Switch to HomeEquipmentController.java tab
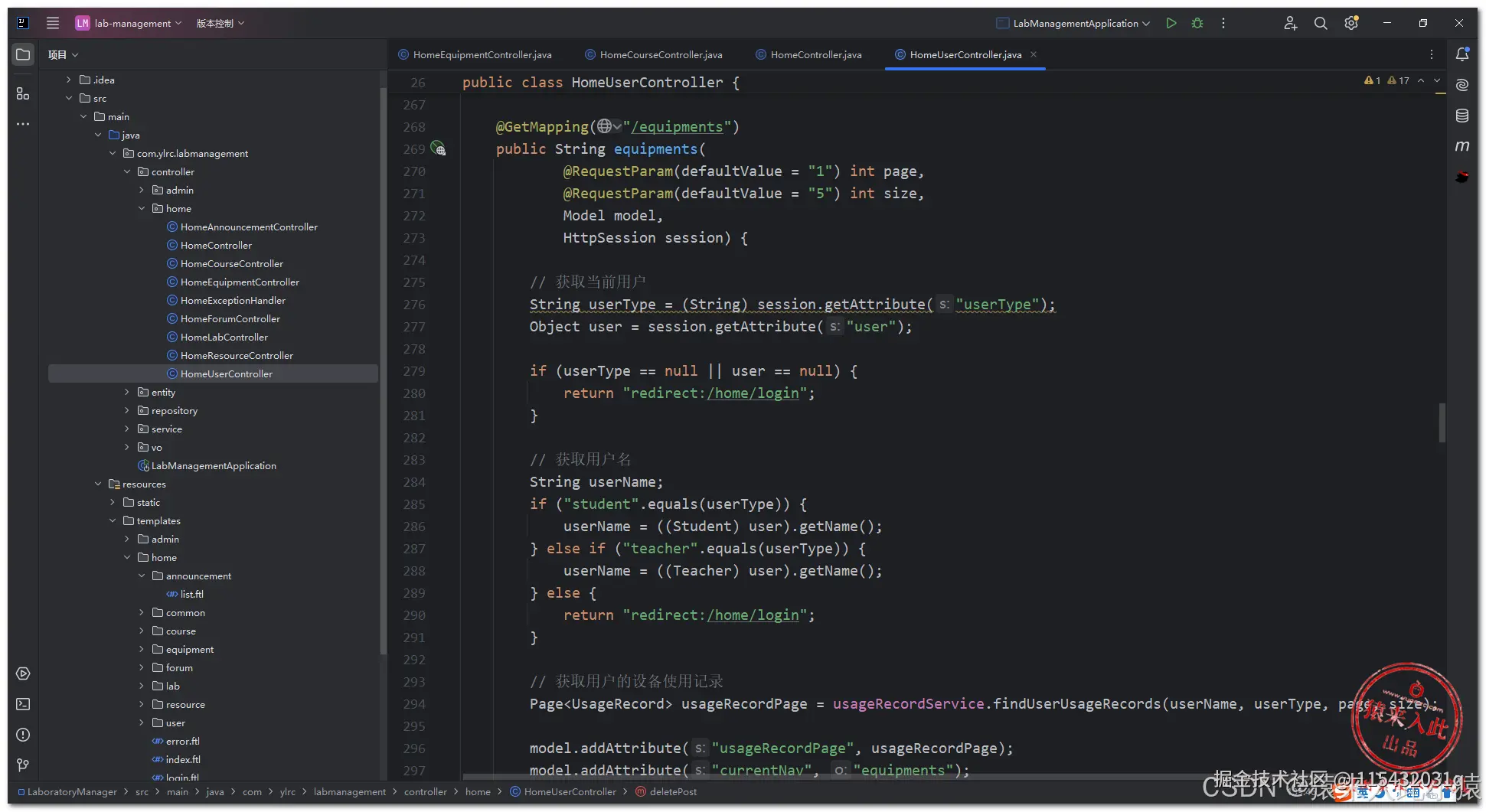This screenshot has width=1486, height=812. [x=475, y=54]
